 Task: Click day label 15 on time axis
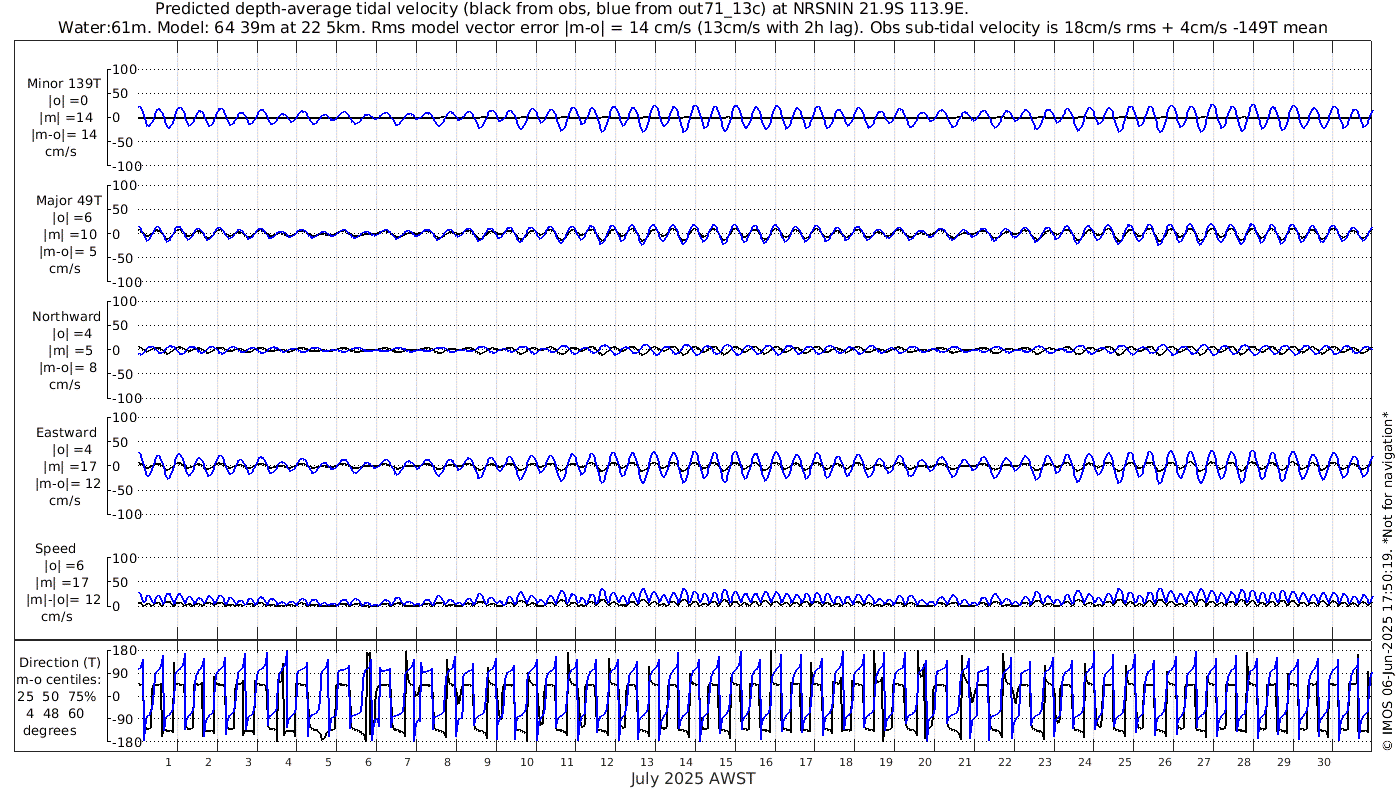click(x=726, y=762)
